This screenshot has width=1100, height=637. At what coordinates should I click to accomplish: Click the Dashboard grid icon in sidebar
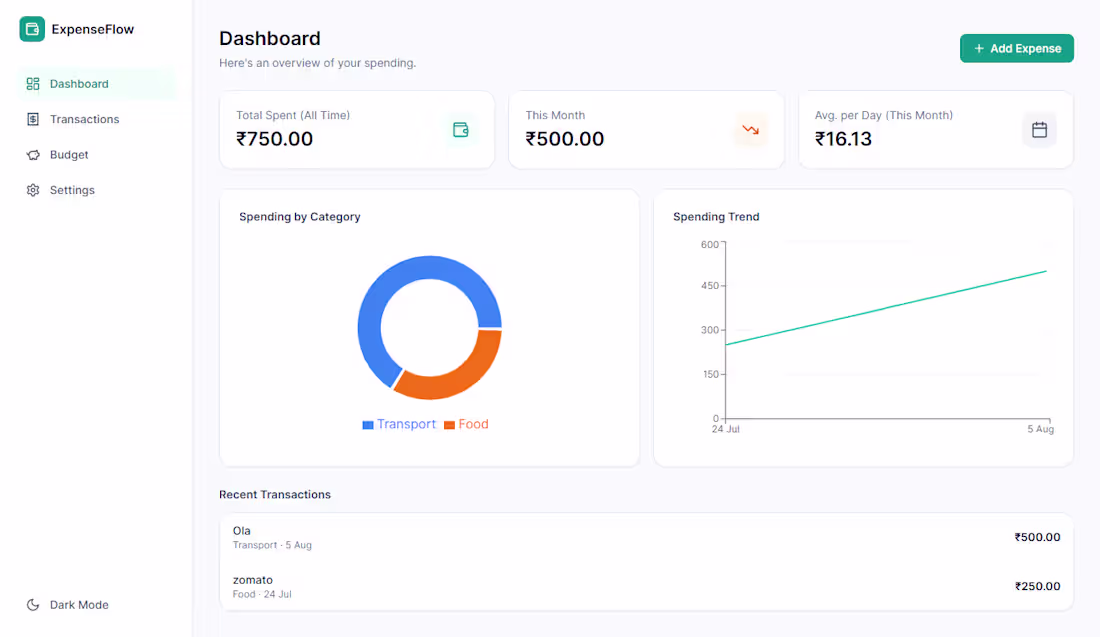coord(33,84)
